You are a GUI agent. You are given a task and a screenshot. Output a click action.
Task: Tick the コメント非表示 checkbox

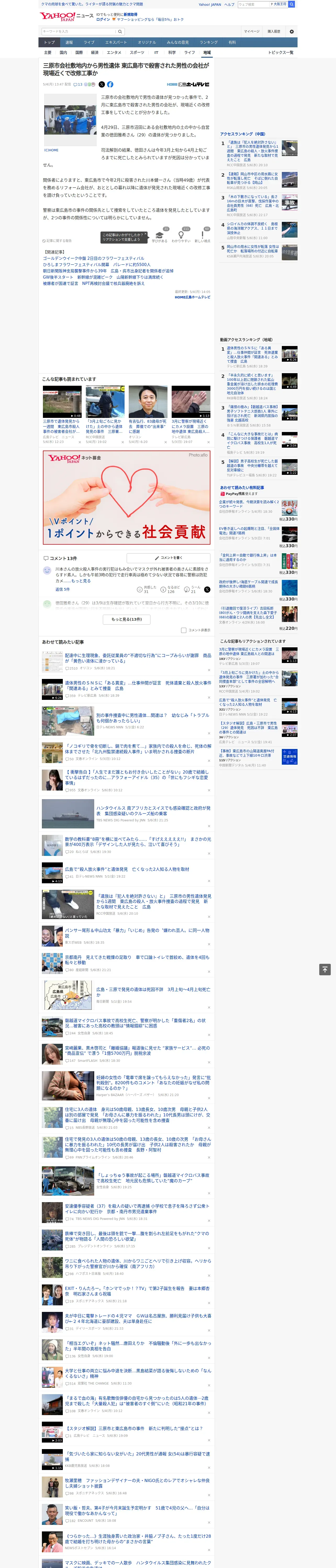tap(183, 630)
